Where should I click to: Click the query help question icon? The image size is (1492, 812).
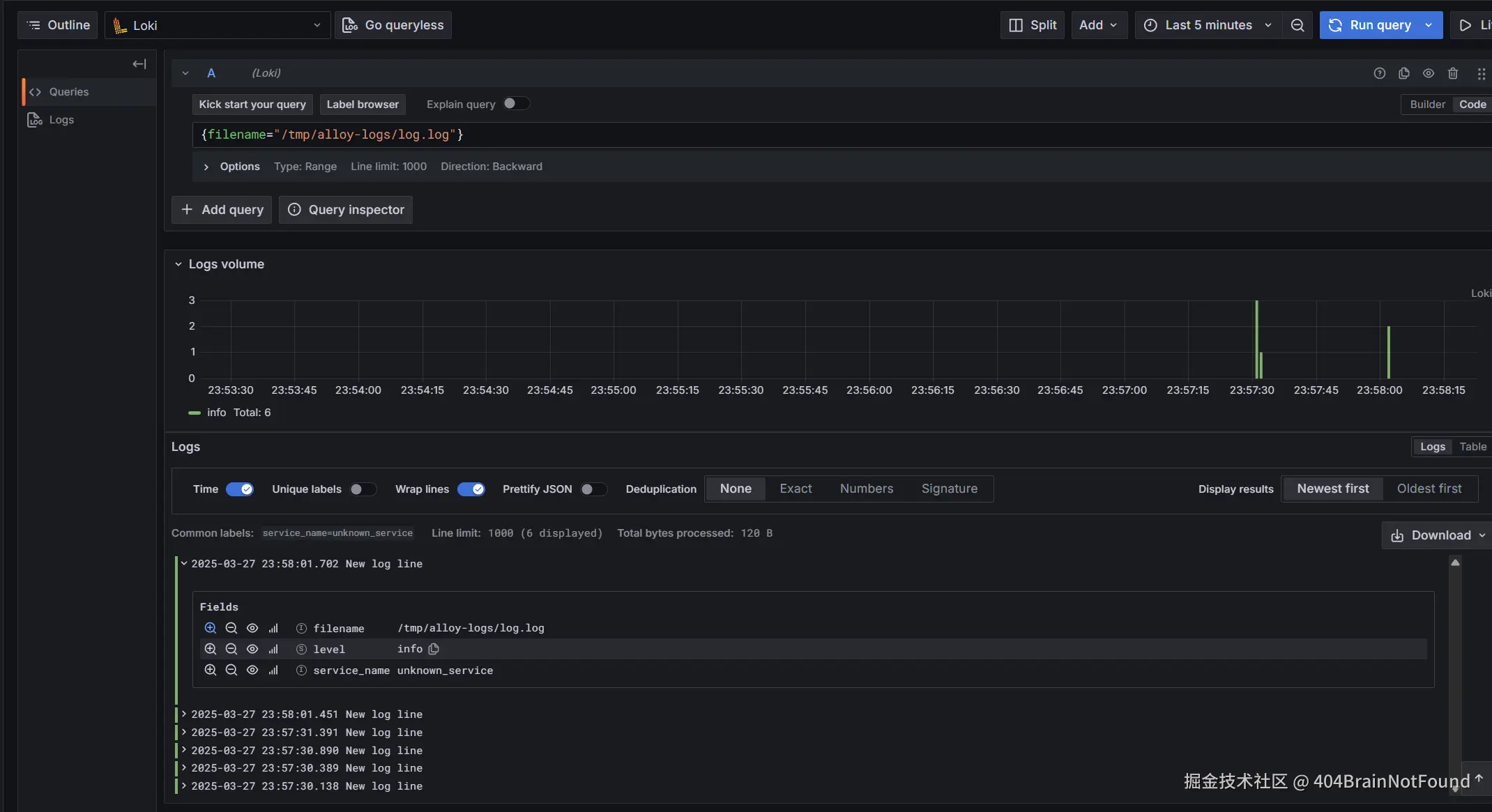1379,73
